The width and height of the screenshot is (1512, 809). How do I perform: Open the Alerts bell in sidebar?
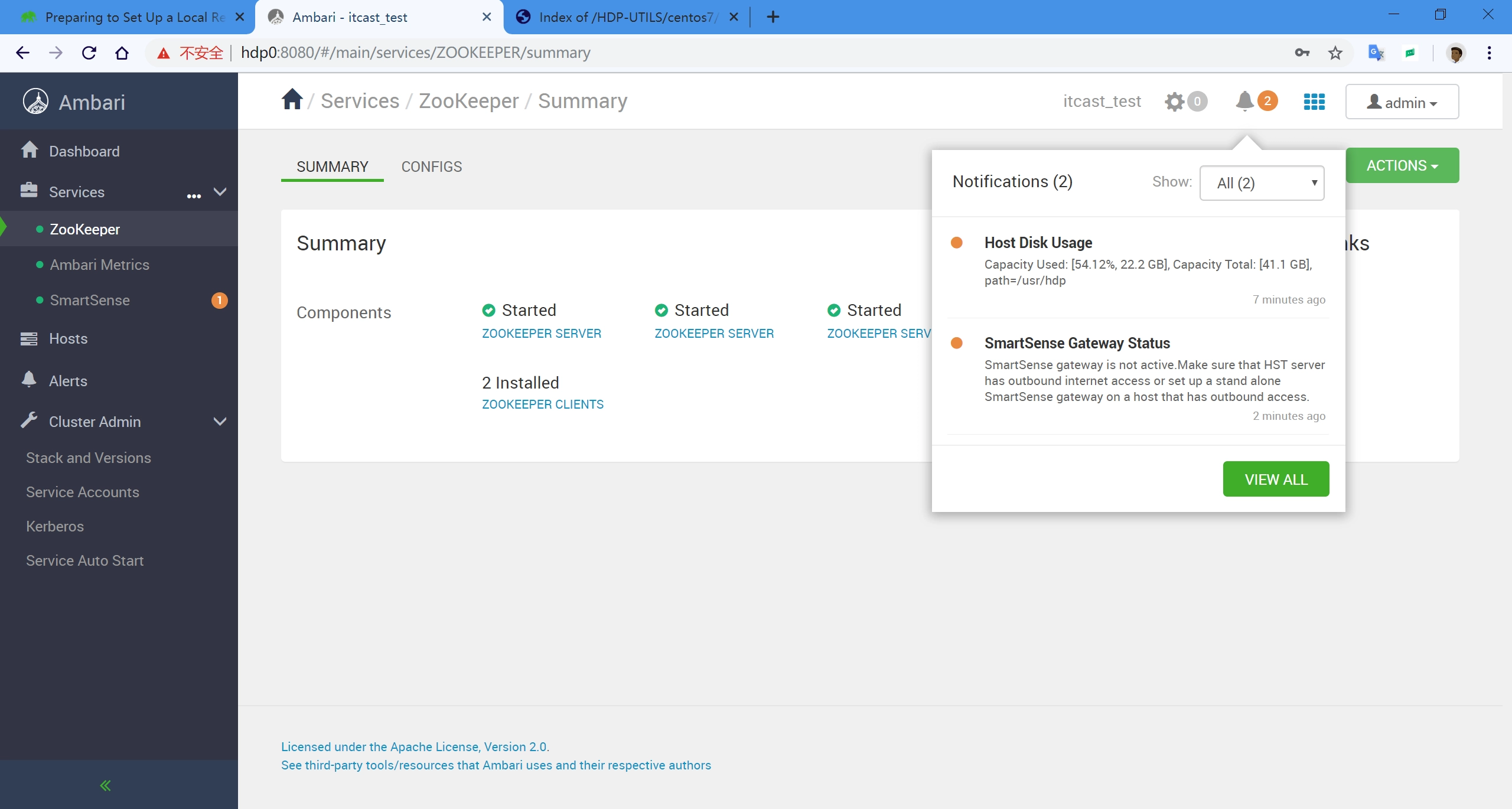(x=29, y=379)
